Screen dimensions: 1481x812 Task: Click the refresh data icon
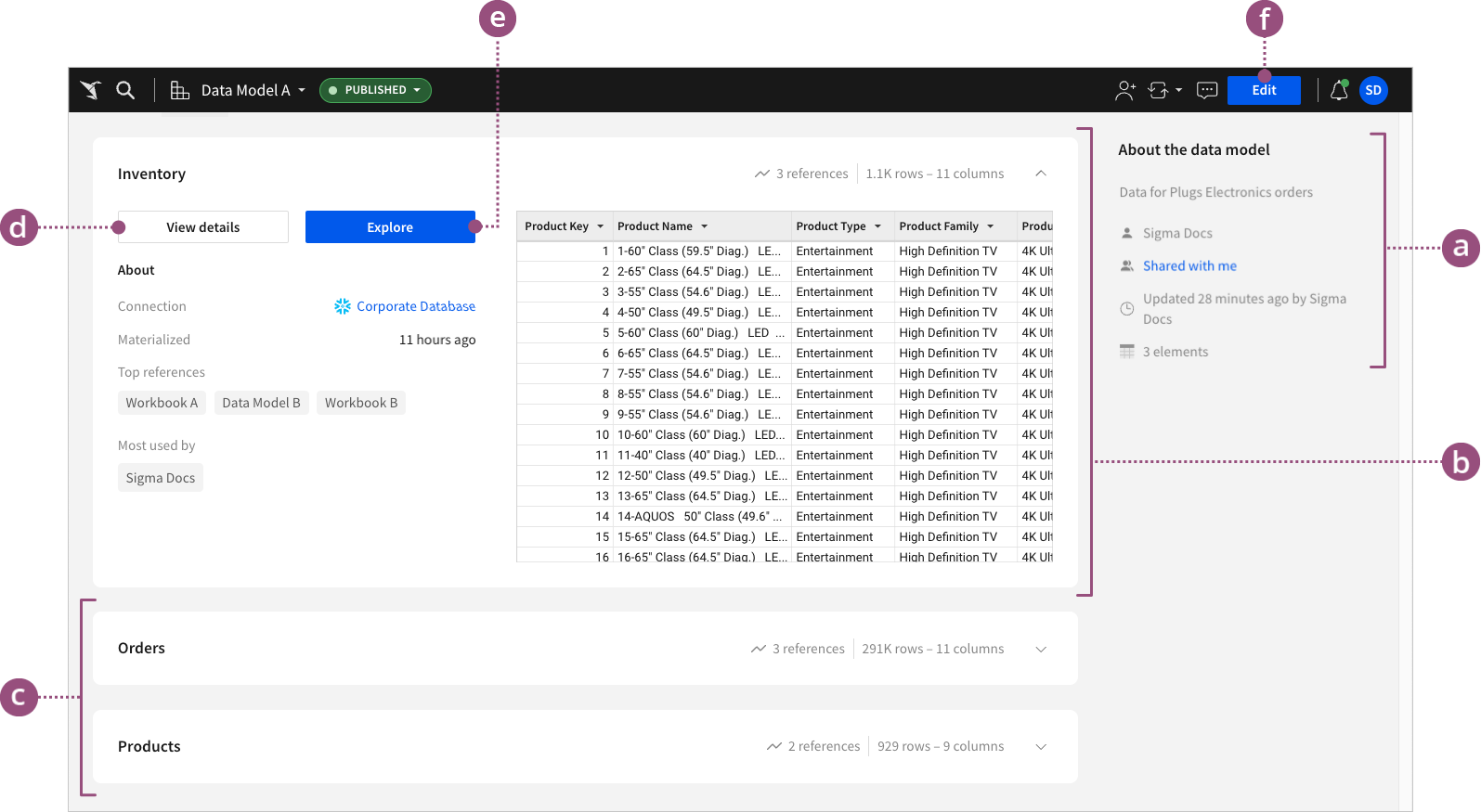pos(1158,90)
